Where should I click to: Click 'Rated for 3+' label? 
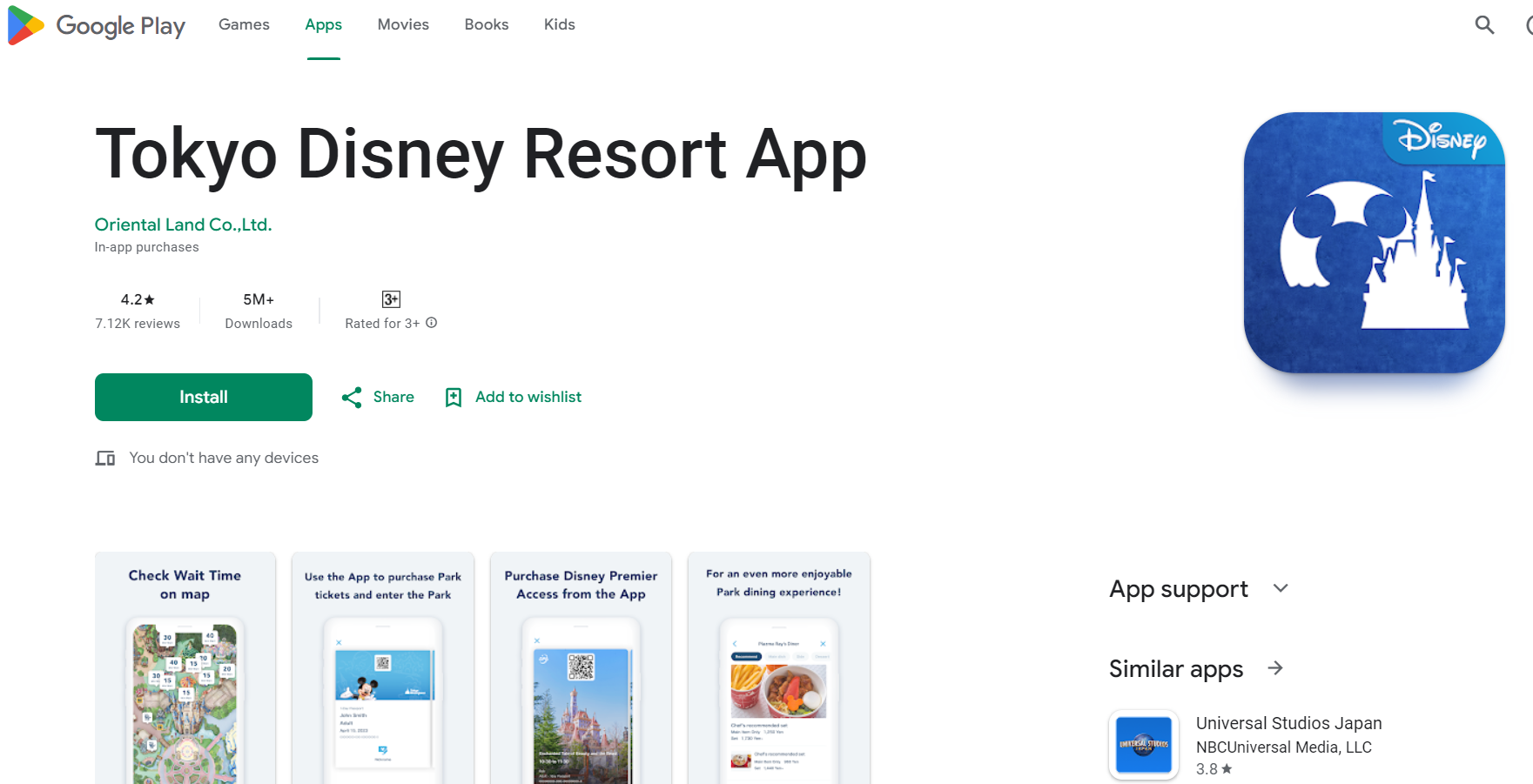[382, 324]
